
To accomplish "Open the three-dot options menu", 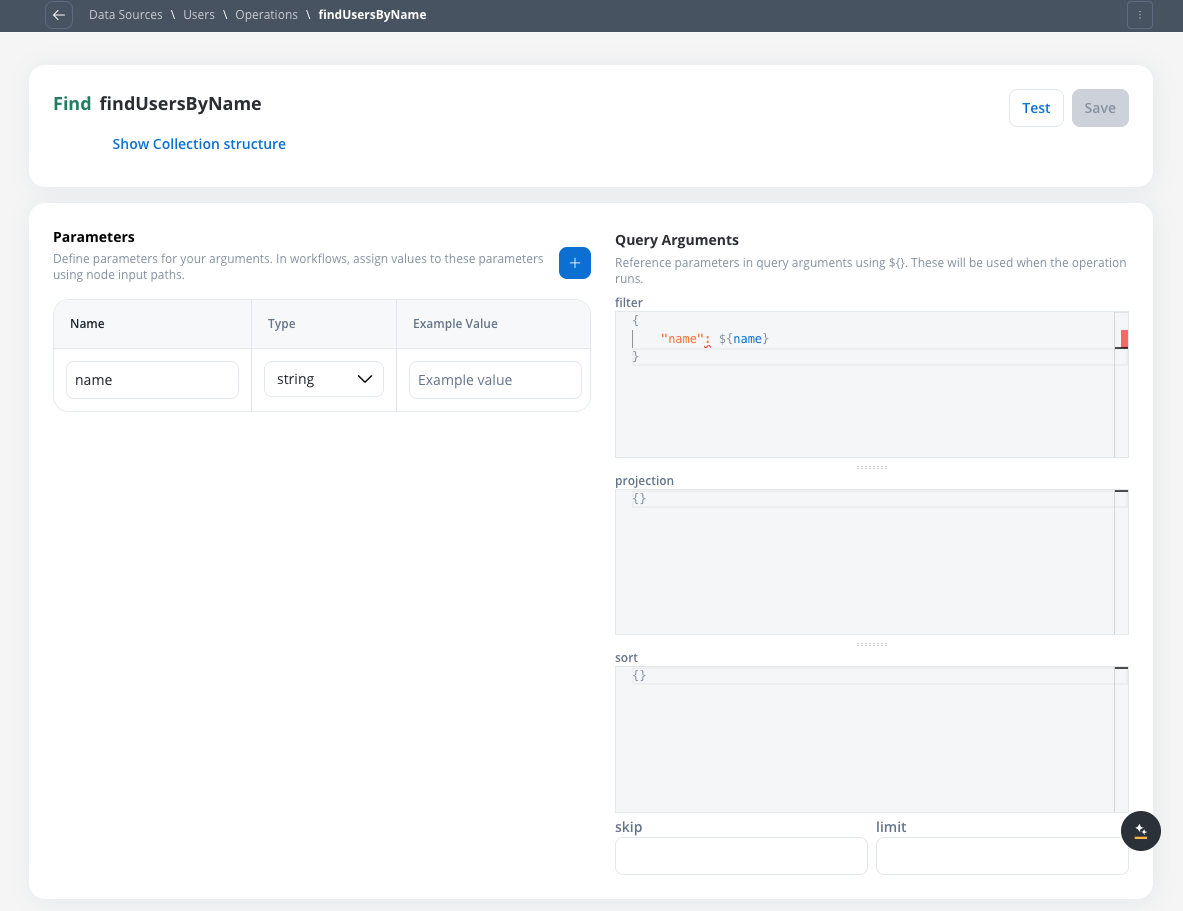I will 1139,15.
